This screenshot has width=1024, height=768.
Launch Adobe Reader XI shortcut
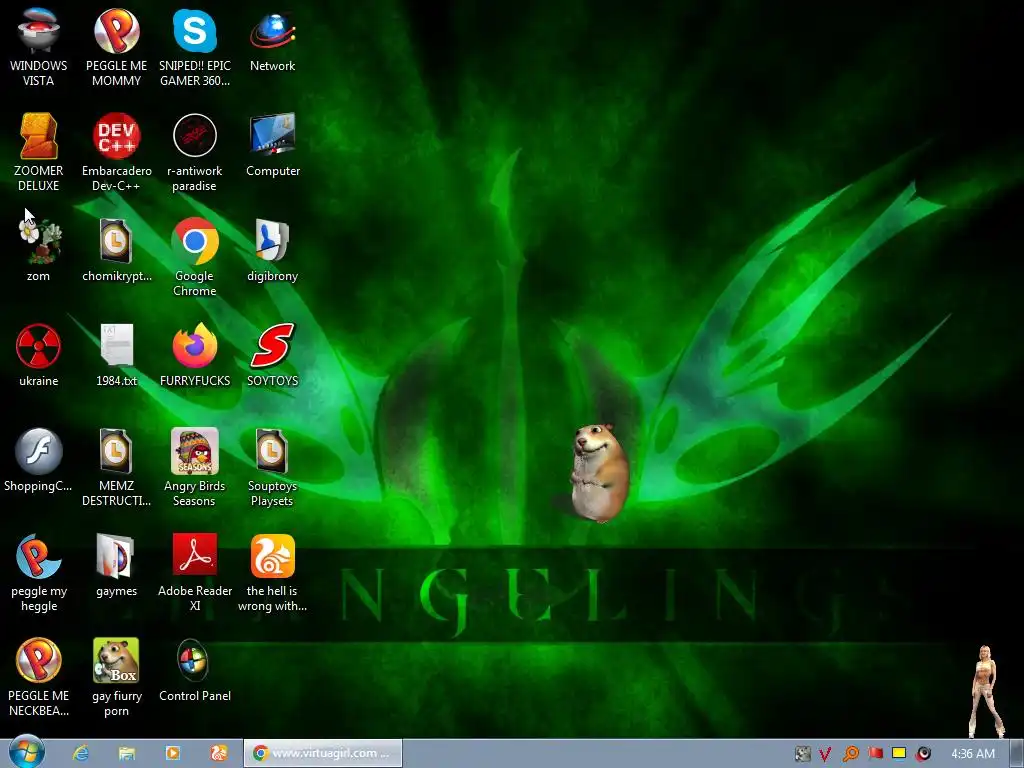195,572
